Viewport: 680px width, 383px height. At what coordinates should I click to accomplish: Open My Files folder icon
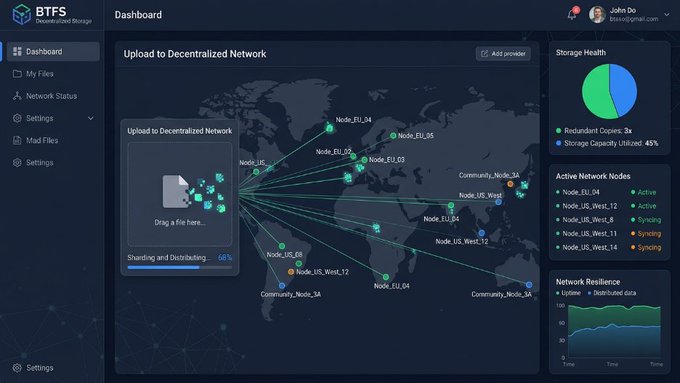(17, 74)
